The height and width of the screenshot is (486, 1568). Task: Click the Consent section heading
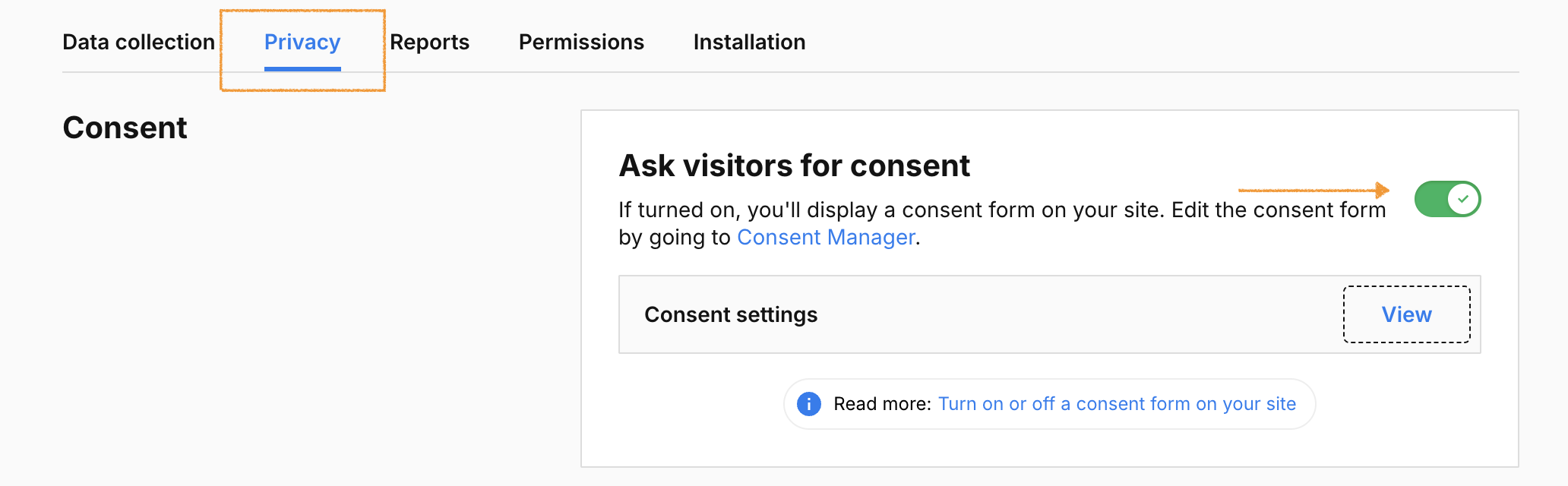pos(125,128)
